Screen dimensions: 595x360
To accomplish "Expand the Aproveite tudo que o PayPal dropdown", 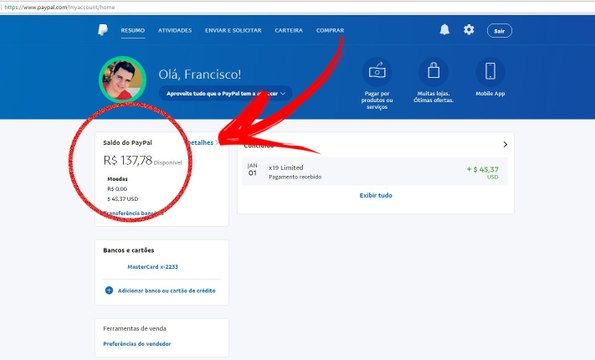I will 225,94.
